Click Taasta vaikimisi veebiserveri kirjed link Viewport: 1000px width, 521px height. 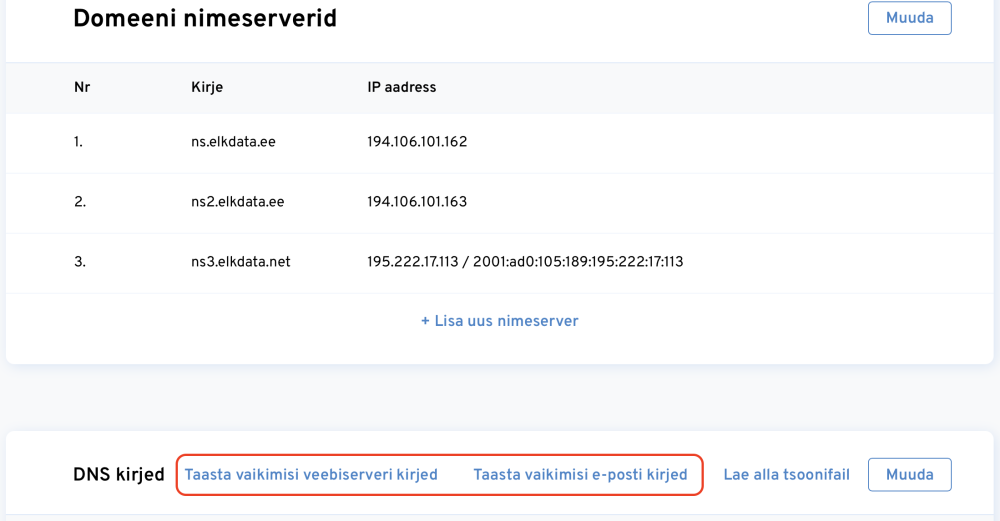pyautogui.click(x=311, y=474)
